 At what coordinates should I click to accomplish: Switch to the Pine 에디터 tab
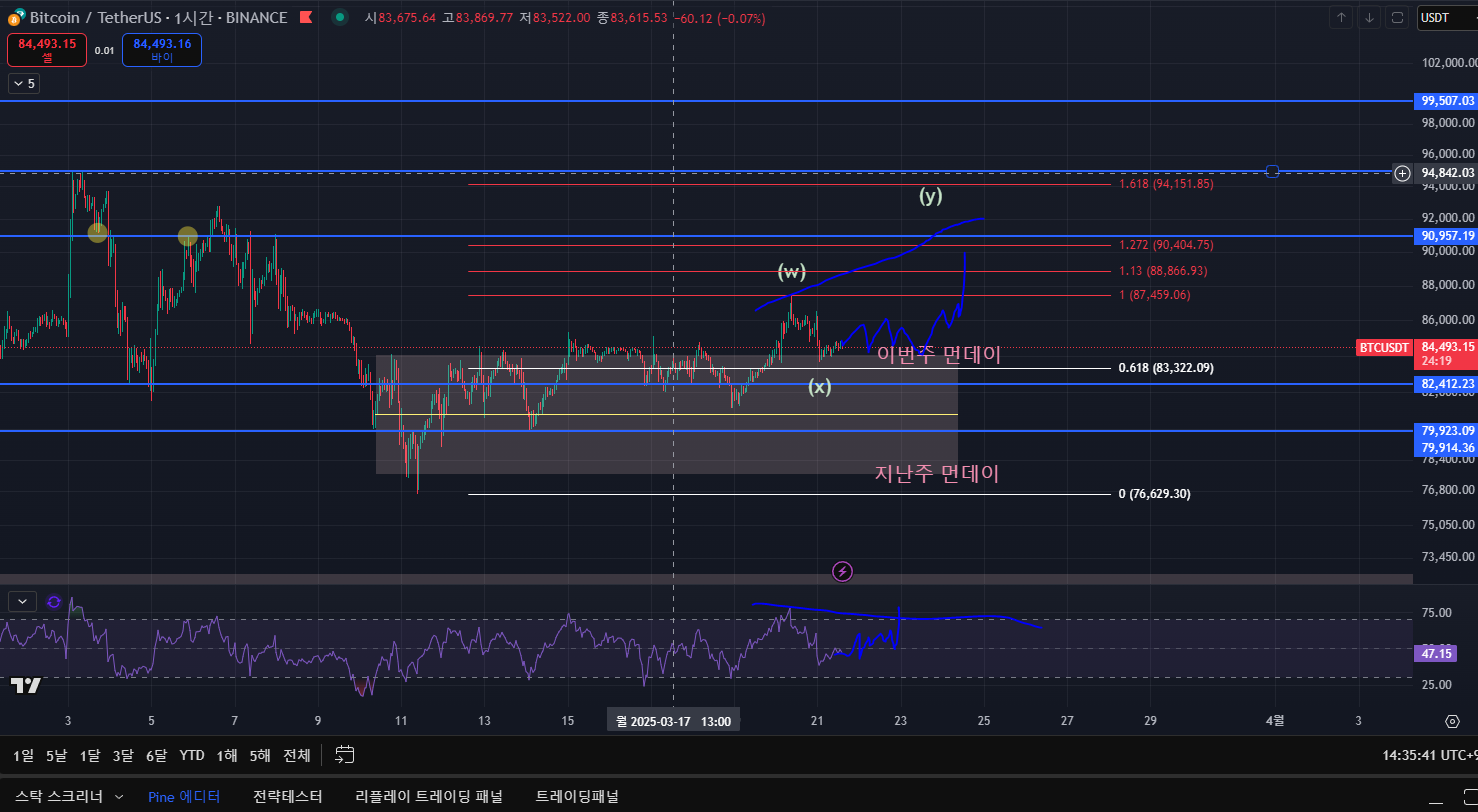(184, 797)
